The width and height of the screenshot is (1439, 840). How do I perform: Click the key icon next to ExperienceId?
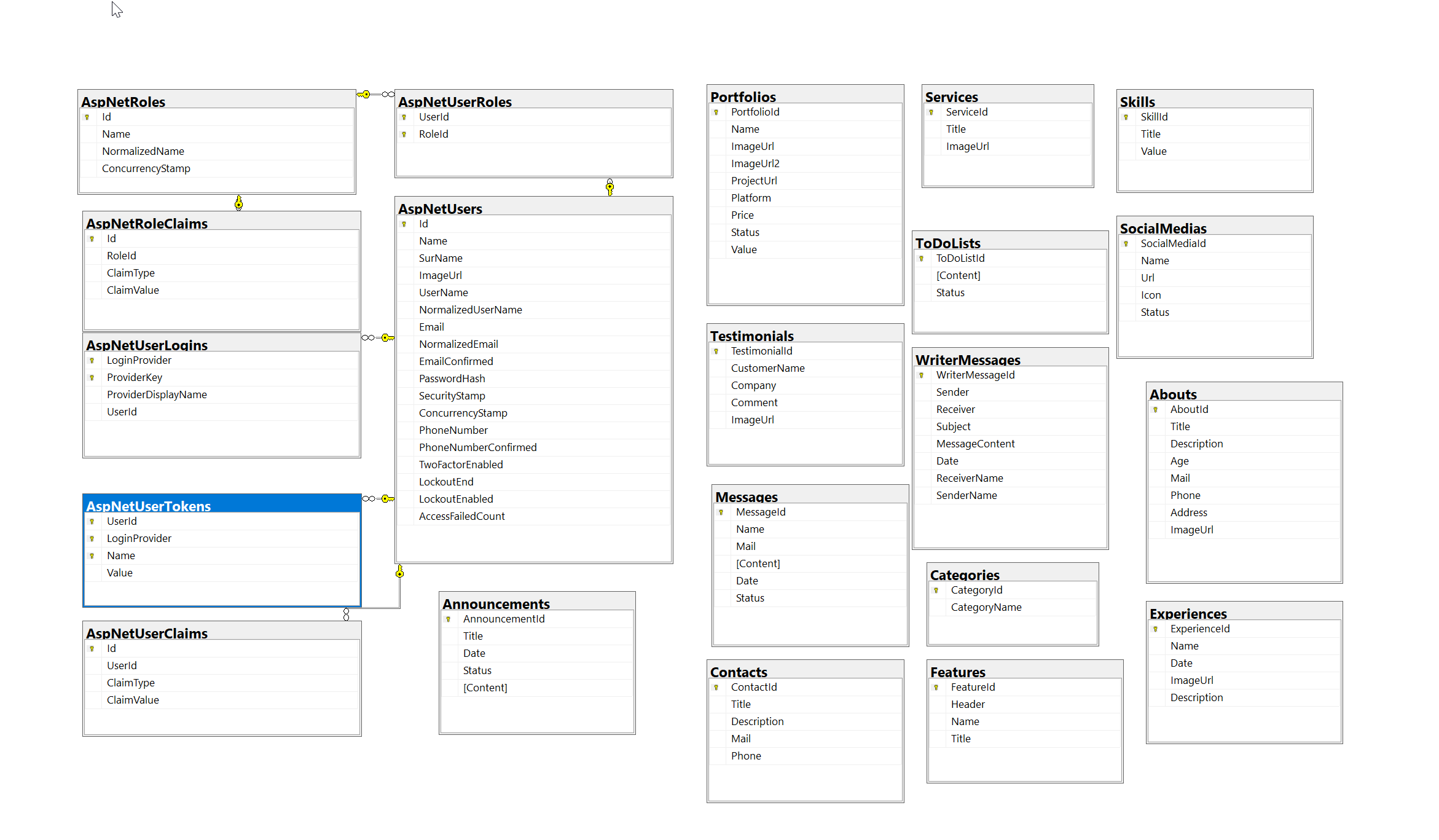coord(1155,629)
